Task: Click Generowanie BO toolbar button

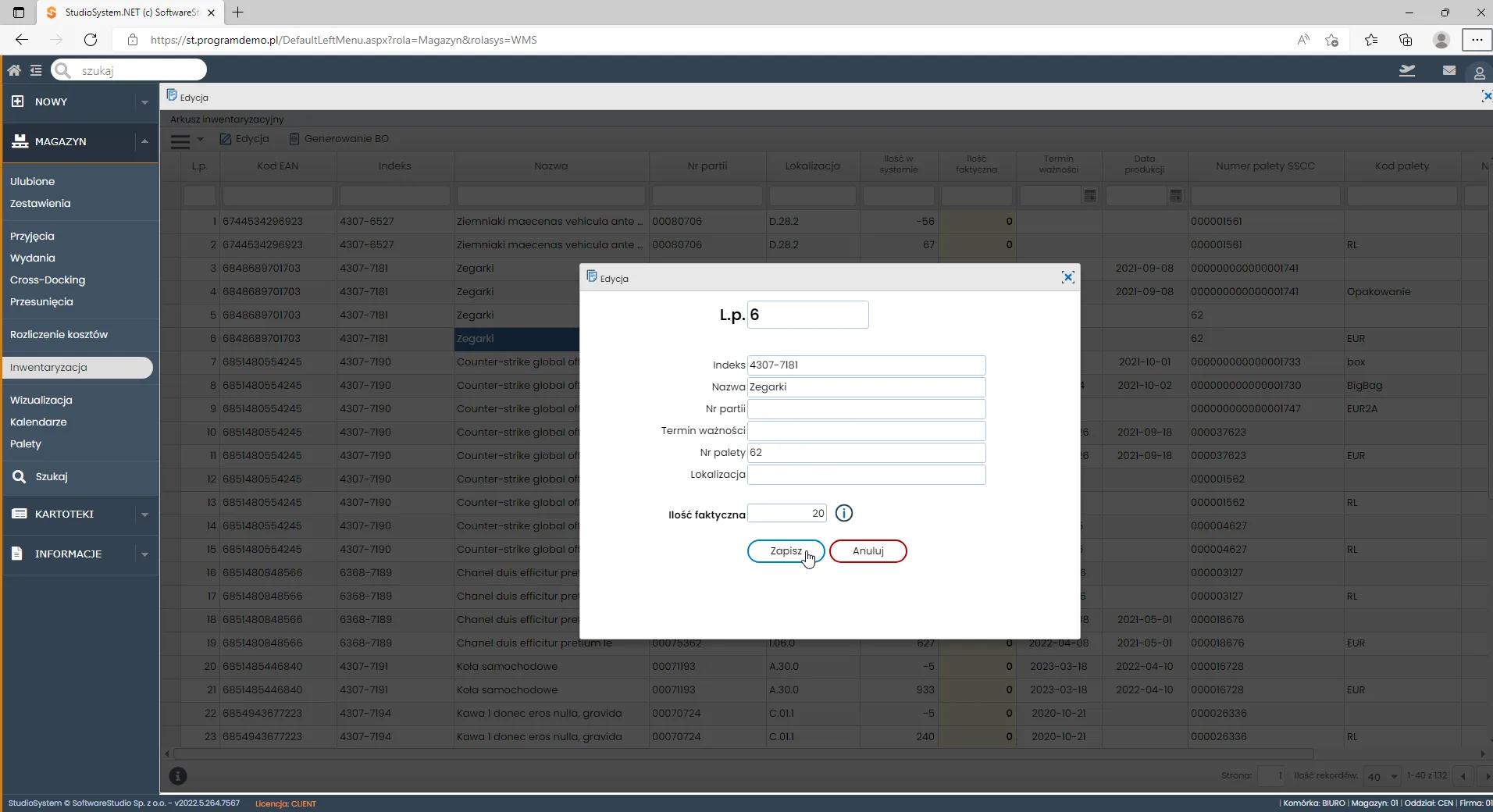Action: point(339,139)
